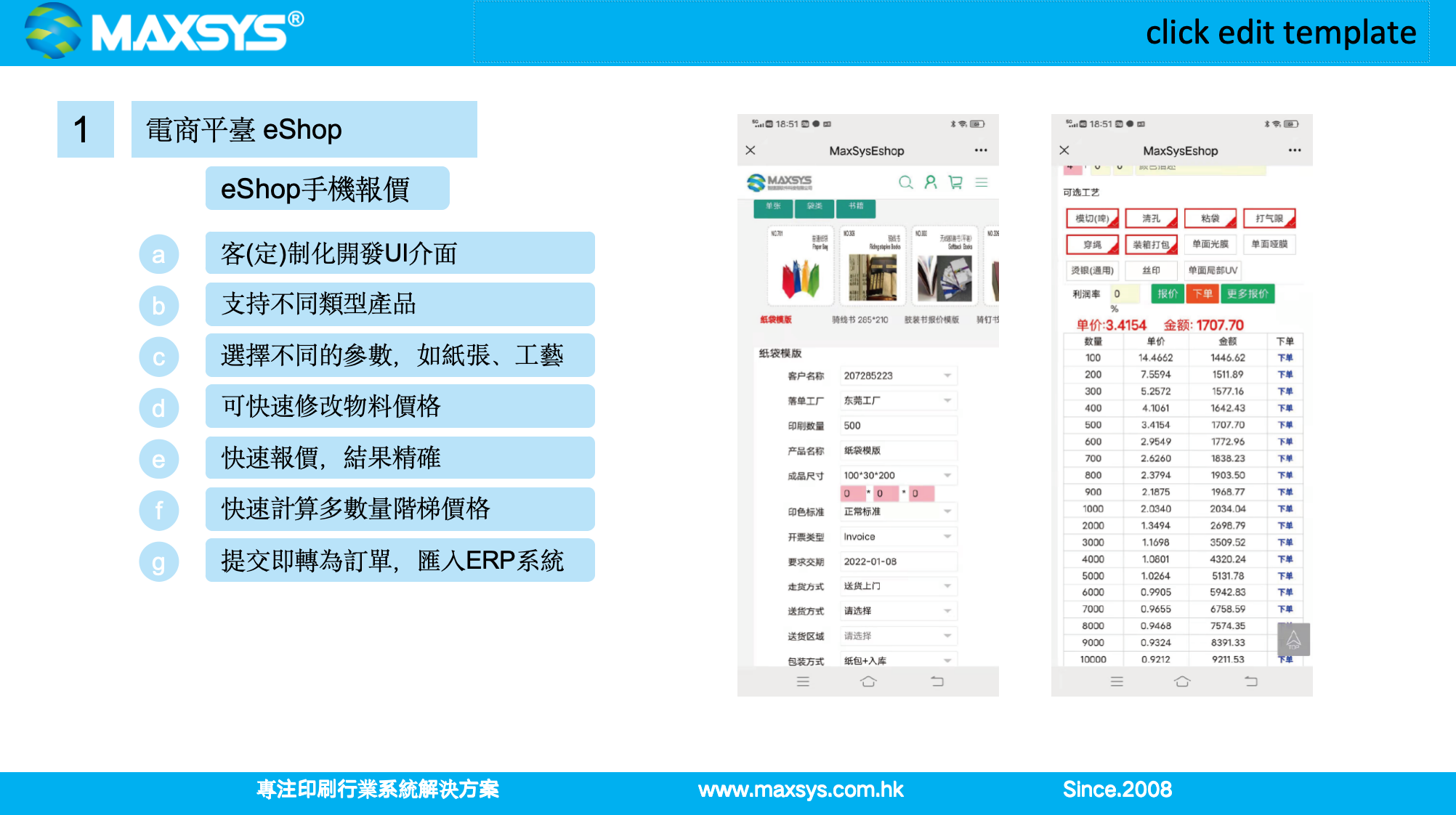Tap the recents menu icon on quote form phone
This screenshot has height=815, width=1456.
[803, 681]
